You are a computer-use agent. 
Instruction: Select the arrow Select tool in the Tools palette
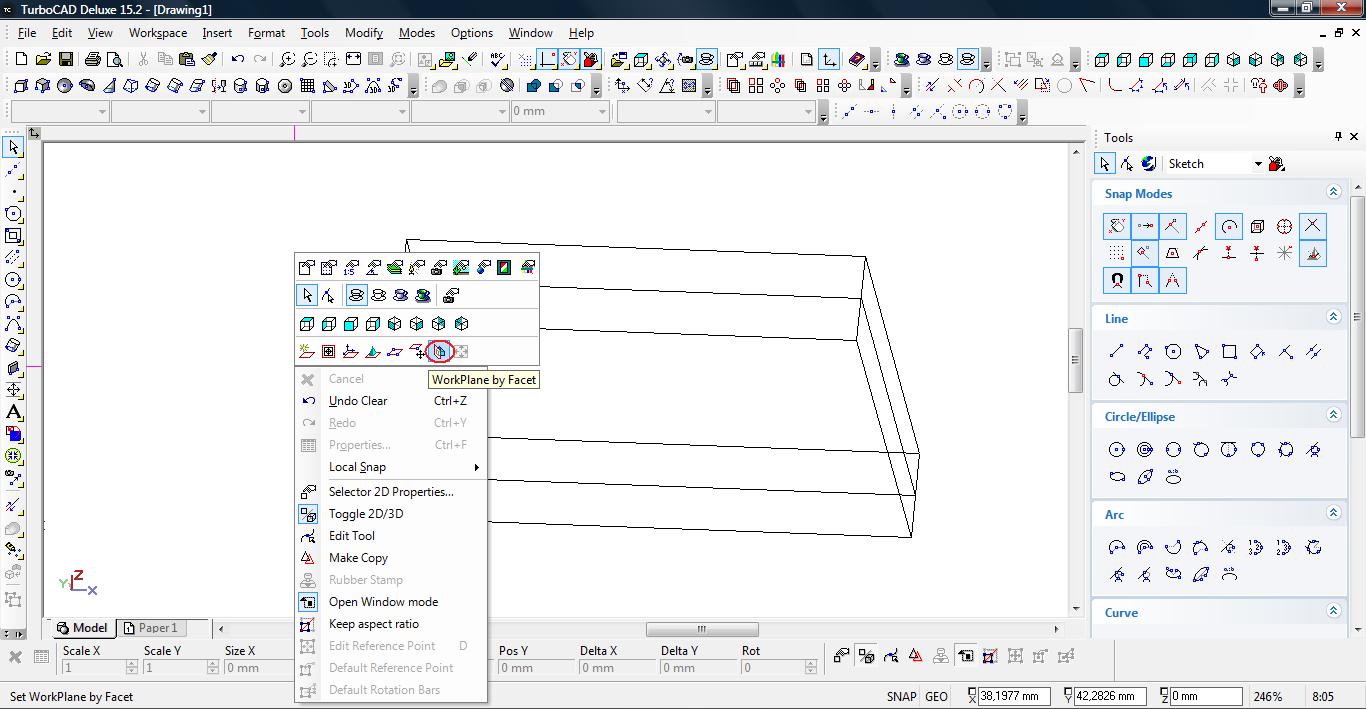click(x=1105, y=164)
